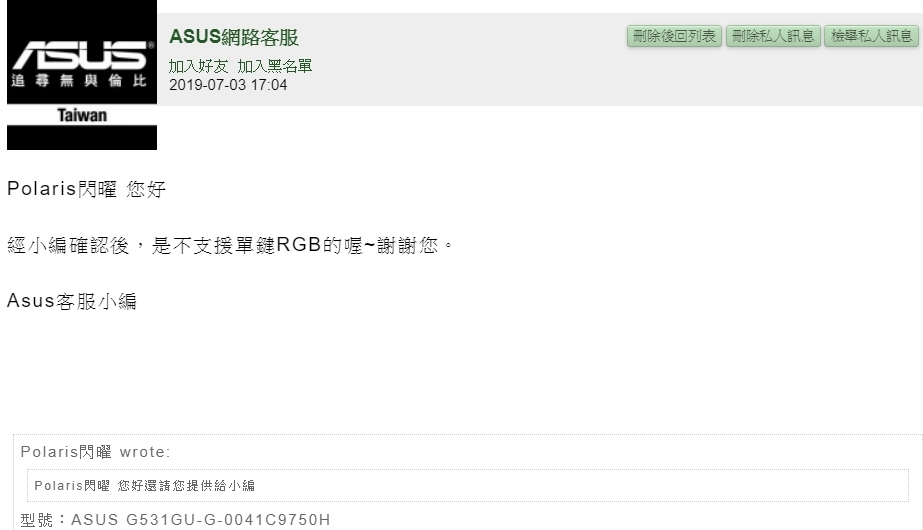The image size is (923, 530).
Task: Click the model line ASUS G531GU-G-0041C9750H
Action: coord(201,520)
